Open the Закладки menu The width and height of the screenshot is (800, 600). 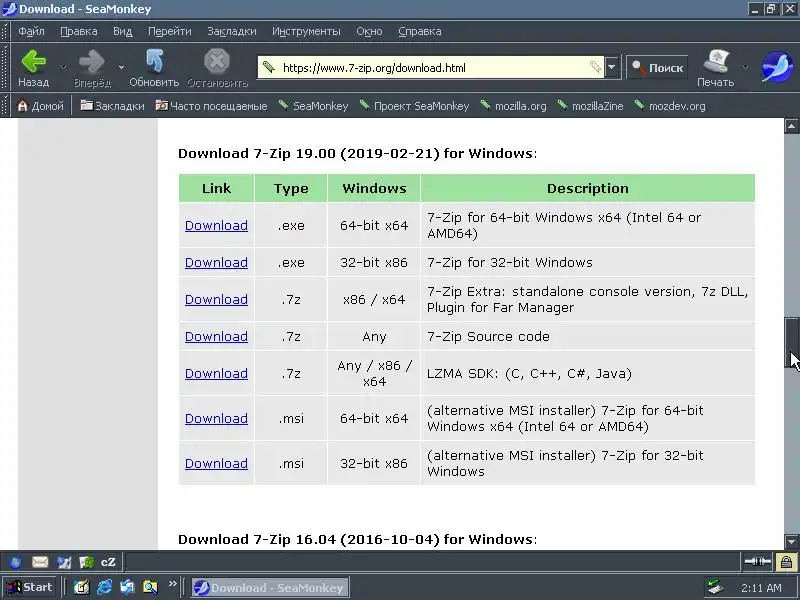coord(232,31)
